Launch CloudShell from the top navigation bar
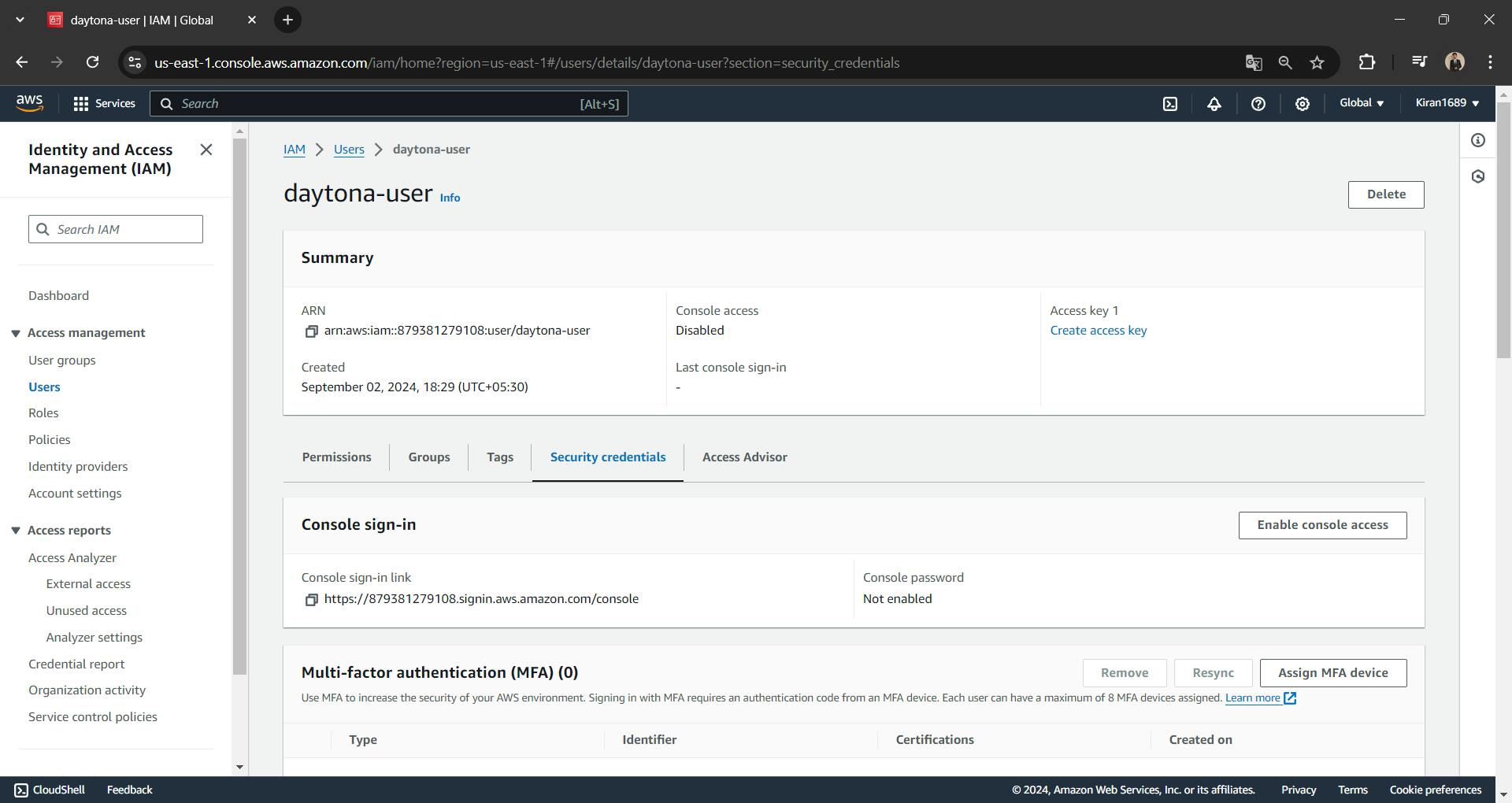Viewport: 1512px width, 803px height. point(1170,104)
